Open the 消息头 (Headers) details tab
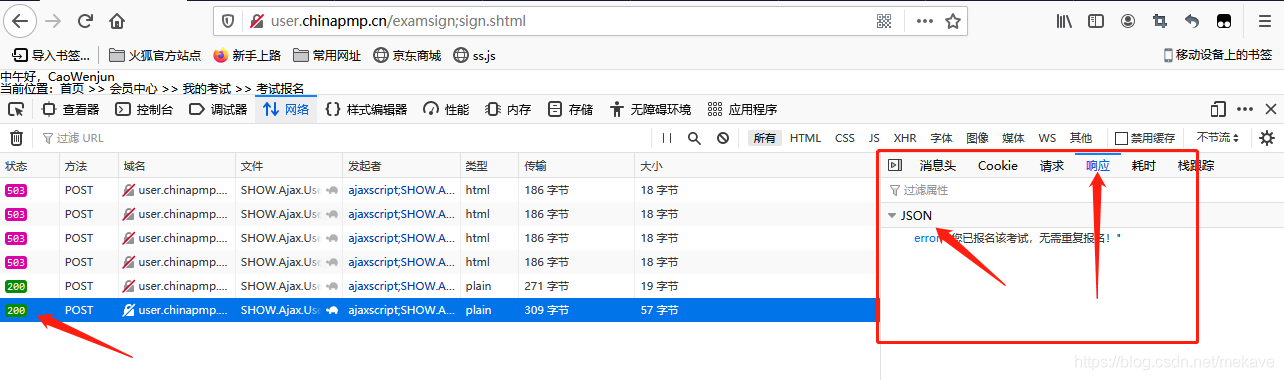The width and height of the screenshot is (1284, 380). pos(938,166)
